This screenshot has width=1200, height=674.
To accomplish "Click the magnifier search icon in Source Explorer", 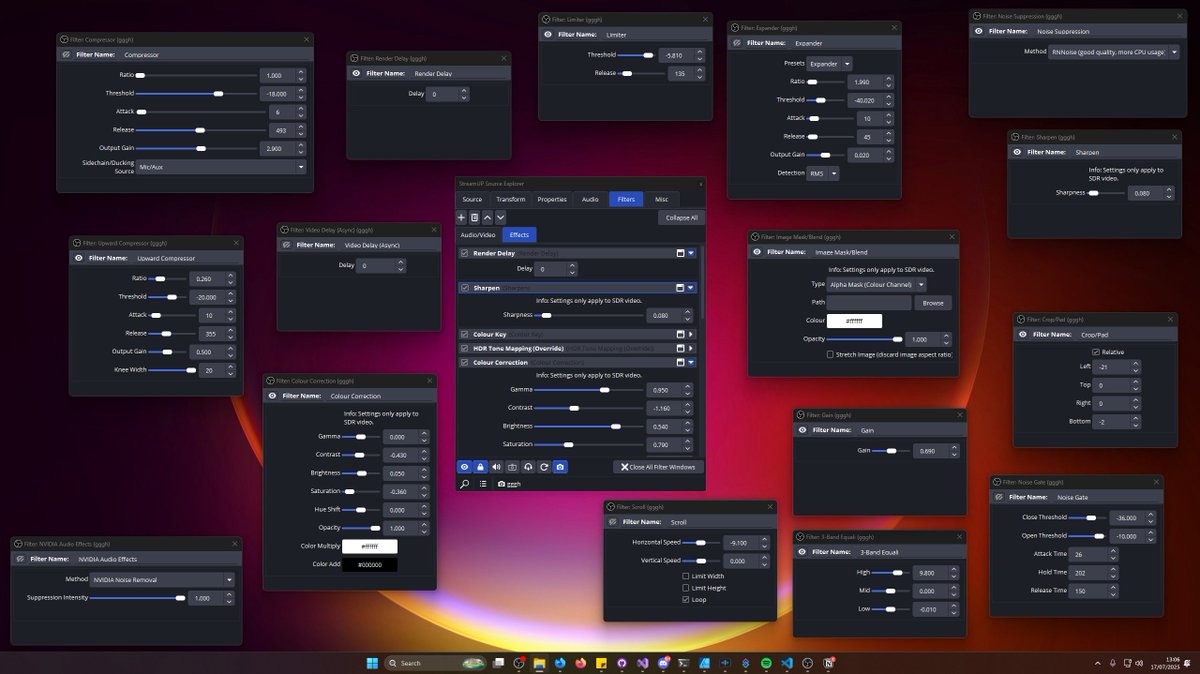I will point(464,484).
